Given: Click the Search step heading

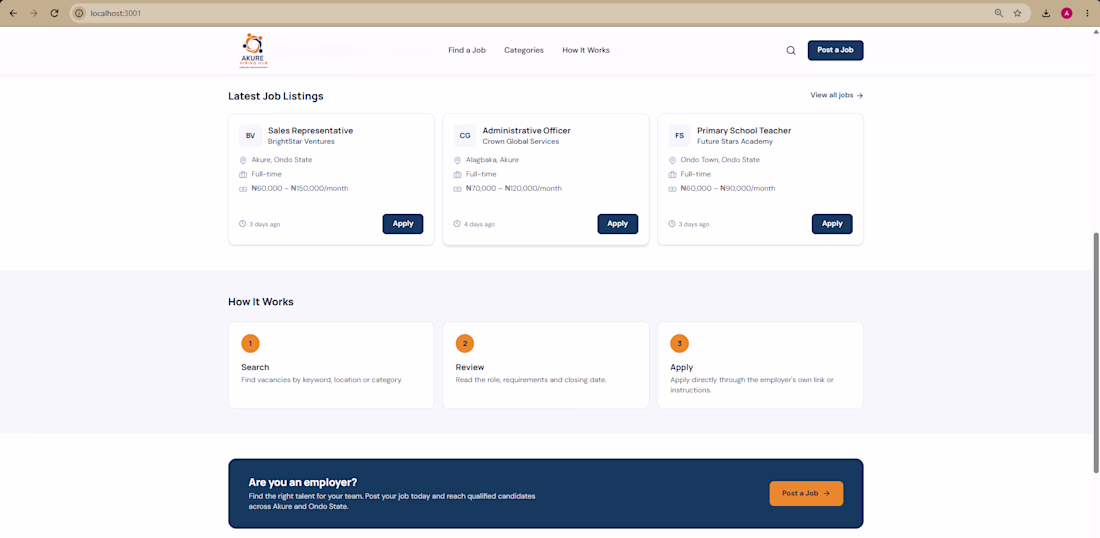Looking at the screenshot, I should point(255,367).
